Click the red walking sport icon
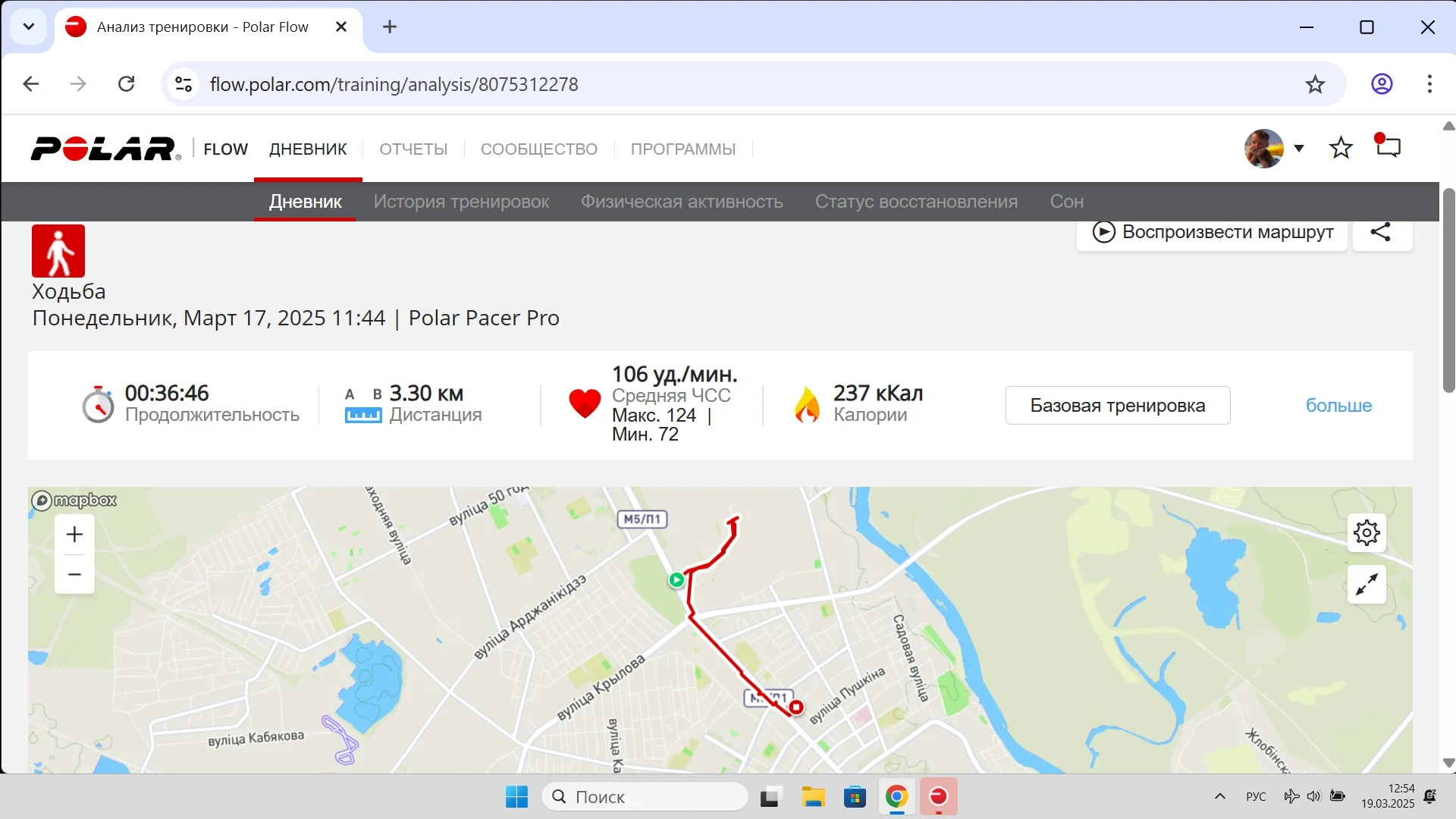 tap(58, 251)
